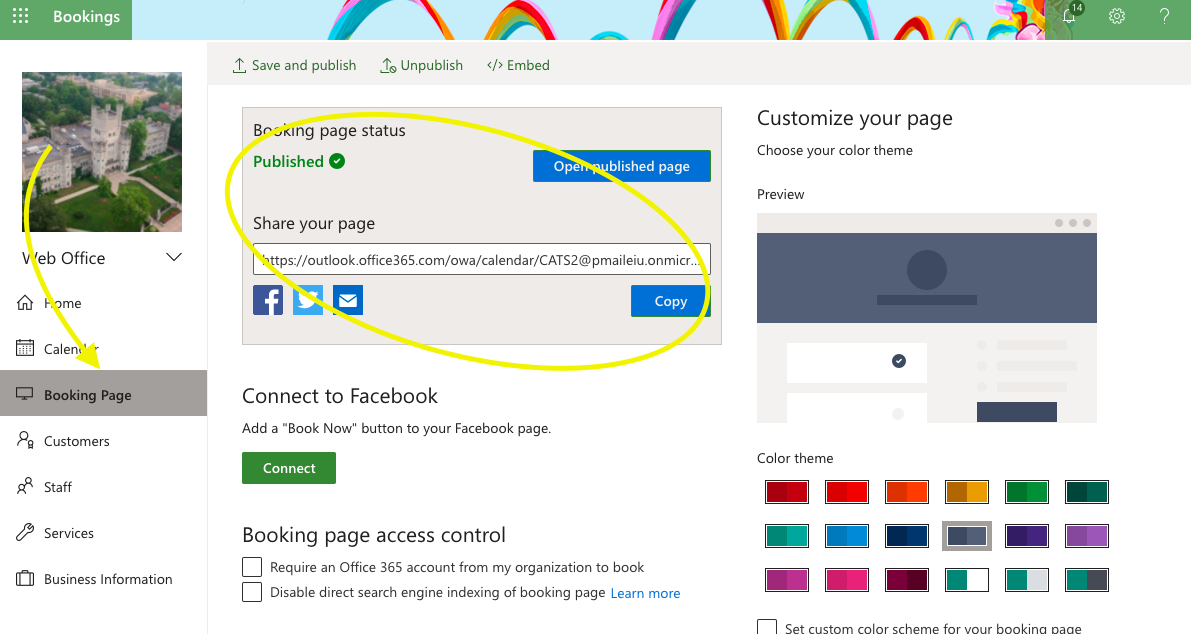Click the booking page URL field

pos(481,261)
